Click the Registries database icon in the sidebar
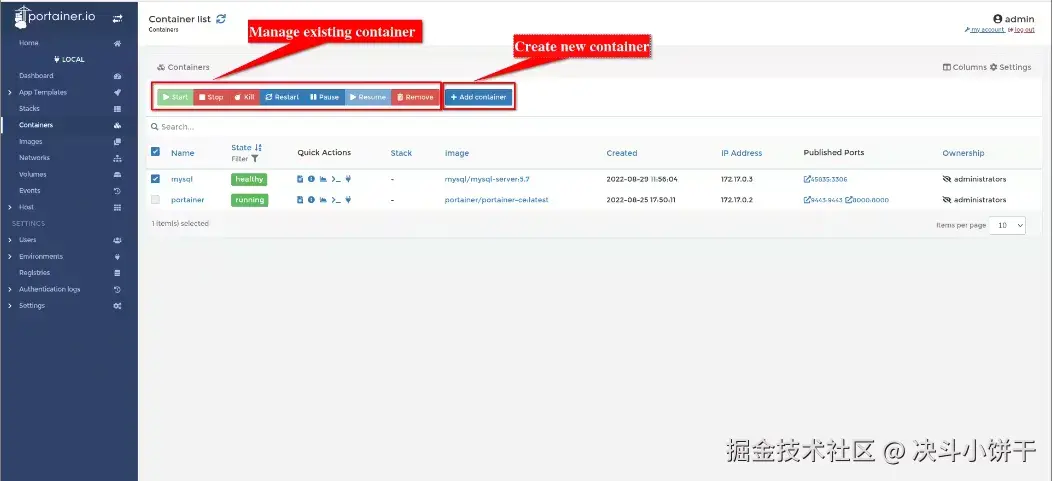 point(118,273)
